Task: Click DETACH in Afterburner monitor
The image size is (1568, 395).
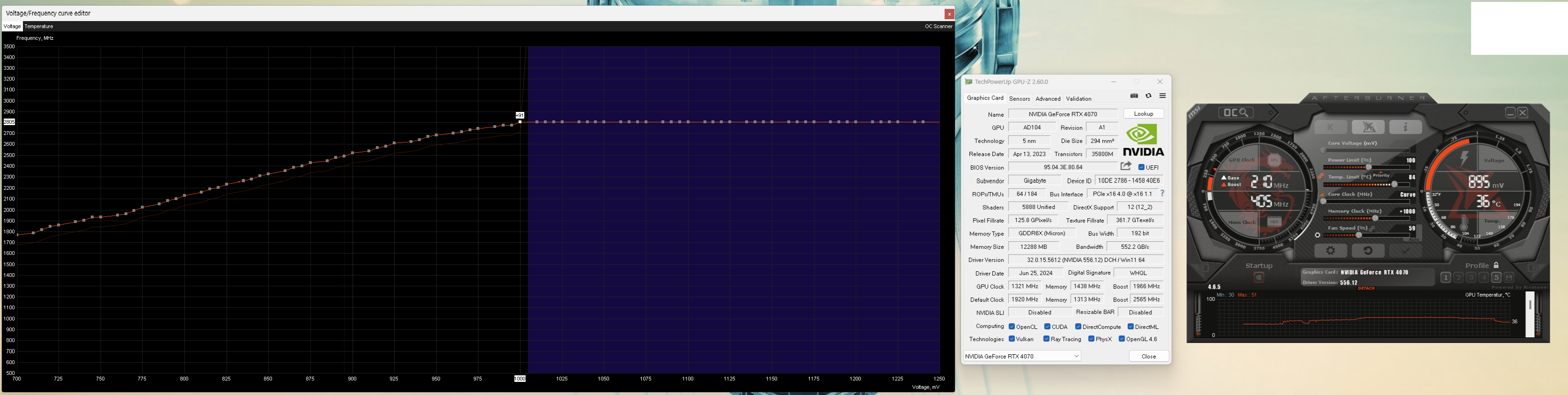Action: pyautogui.click(x=1367, y=288)
